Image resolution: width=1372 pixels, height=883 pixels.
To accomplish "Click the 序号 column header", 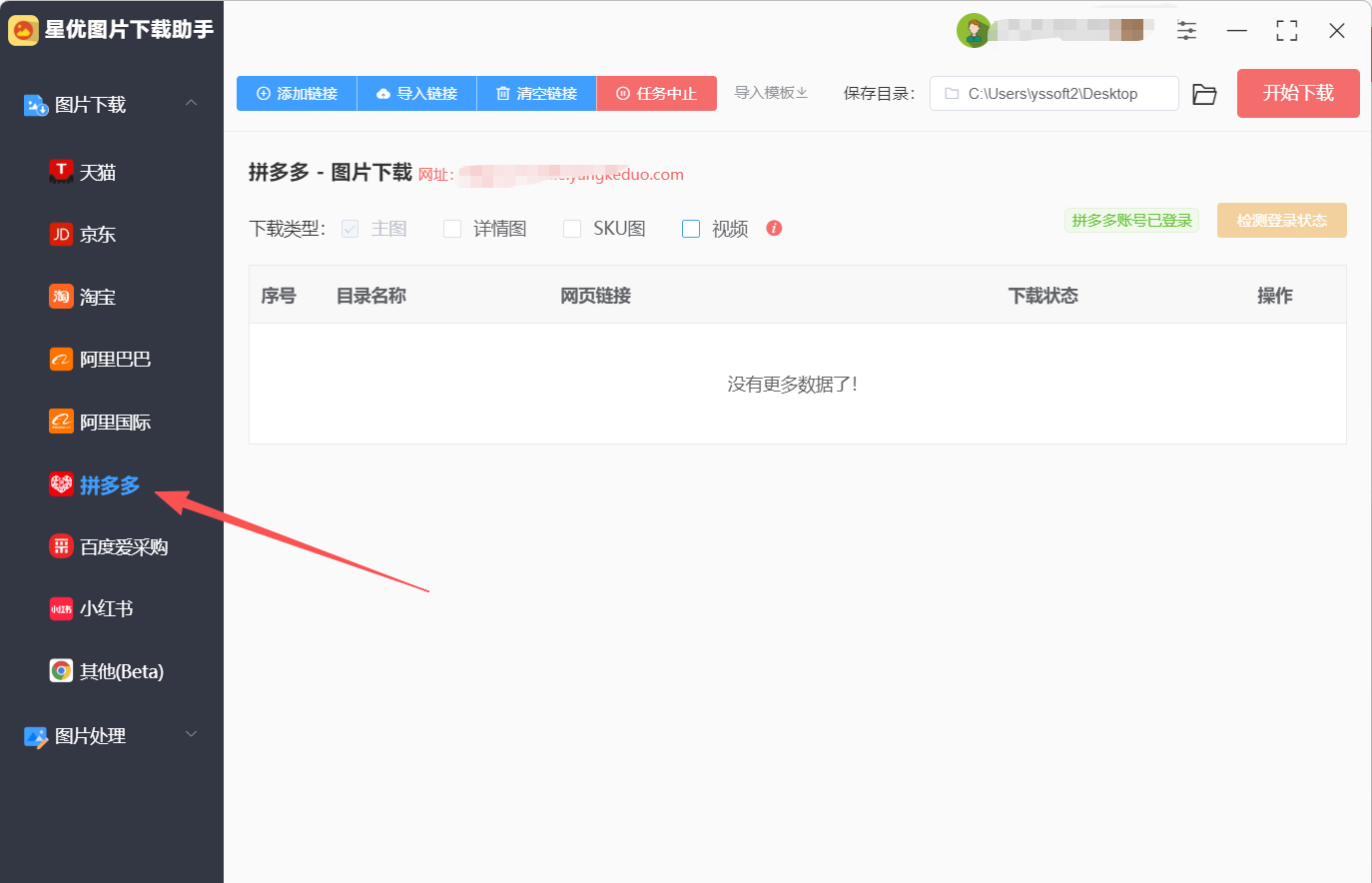I will 279,296.
